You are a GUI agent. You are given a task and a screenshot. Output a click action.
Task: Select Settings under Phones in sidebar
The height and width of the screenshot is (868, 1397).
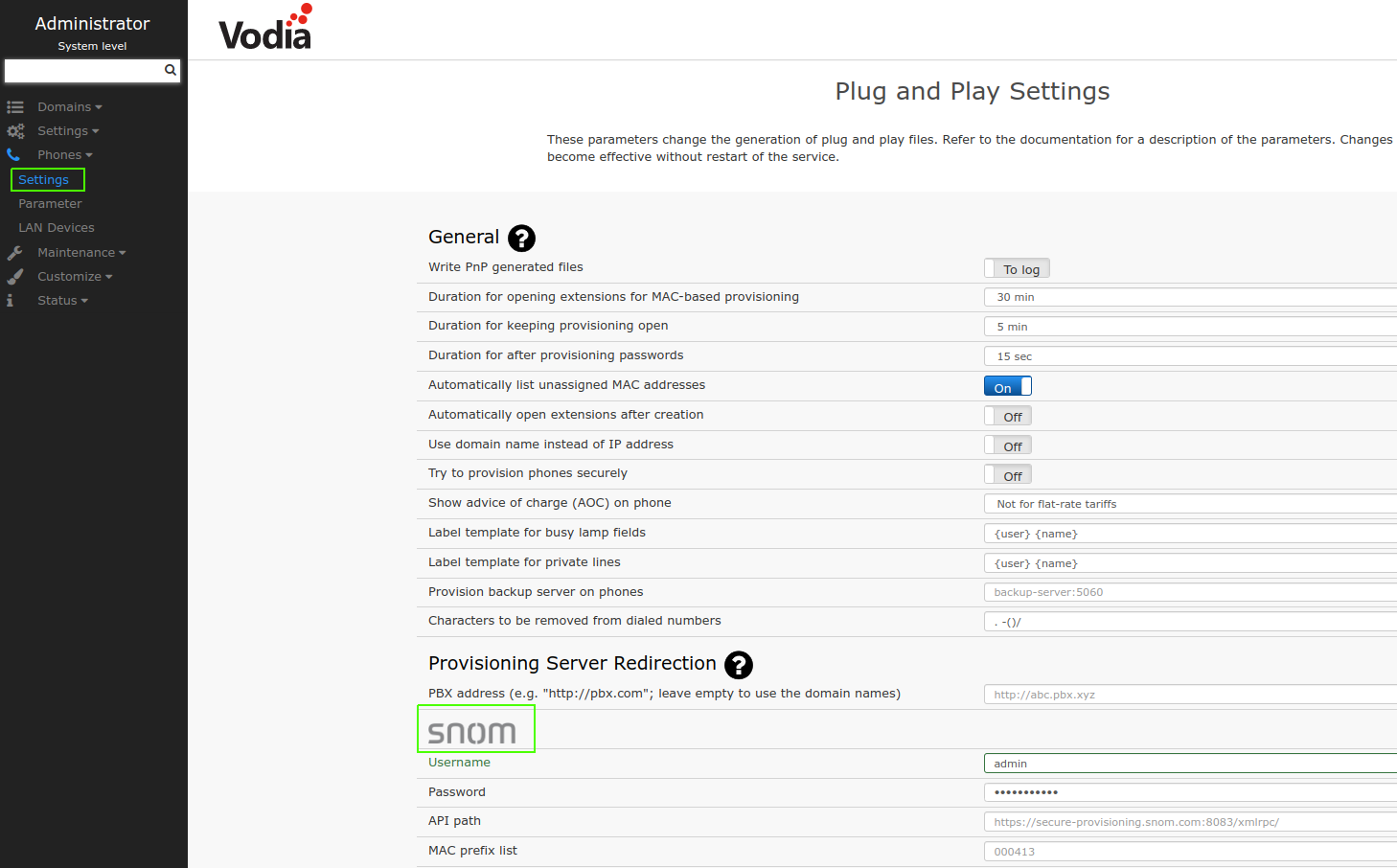click(x=44, y=180)
